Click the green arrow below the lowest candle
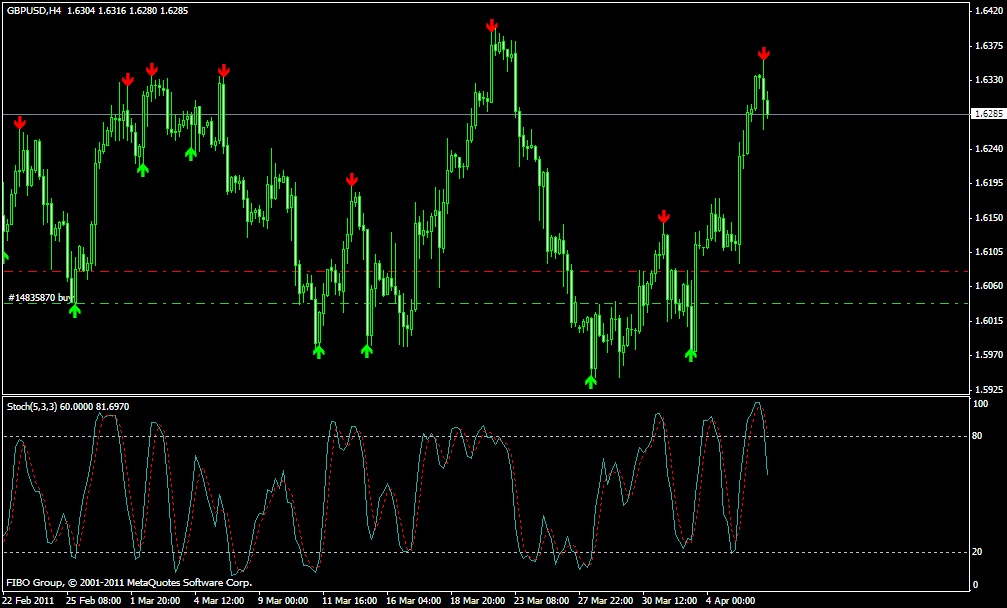Image resolution: width=1007 pixels, height=608 pixels. tap(591, 382)
